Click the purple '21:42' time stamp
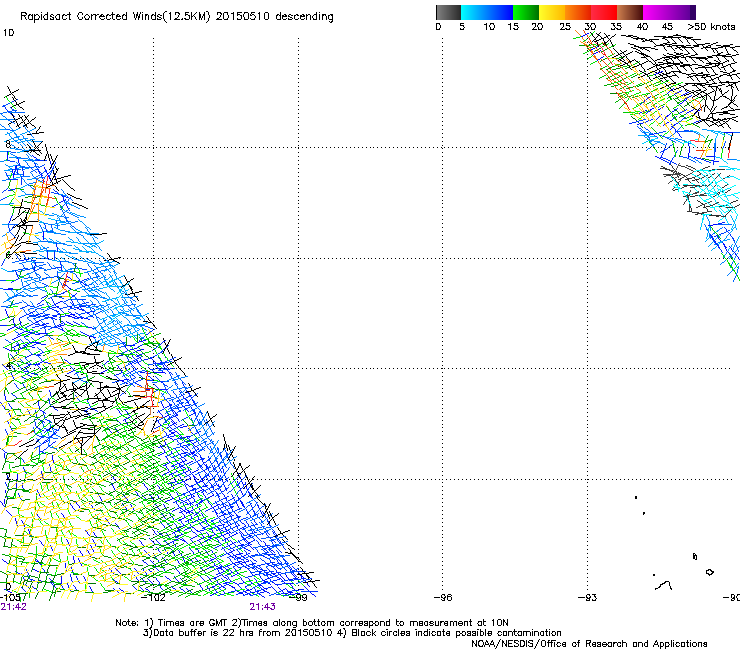740x650 pixels. coord(14,607)
